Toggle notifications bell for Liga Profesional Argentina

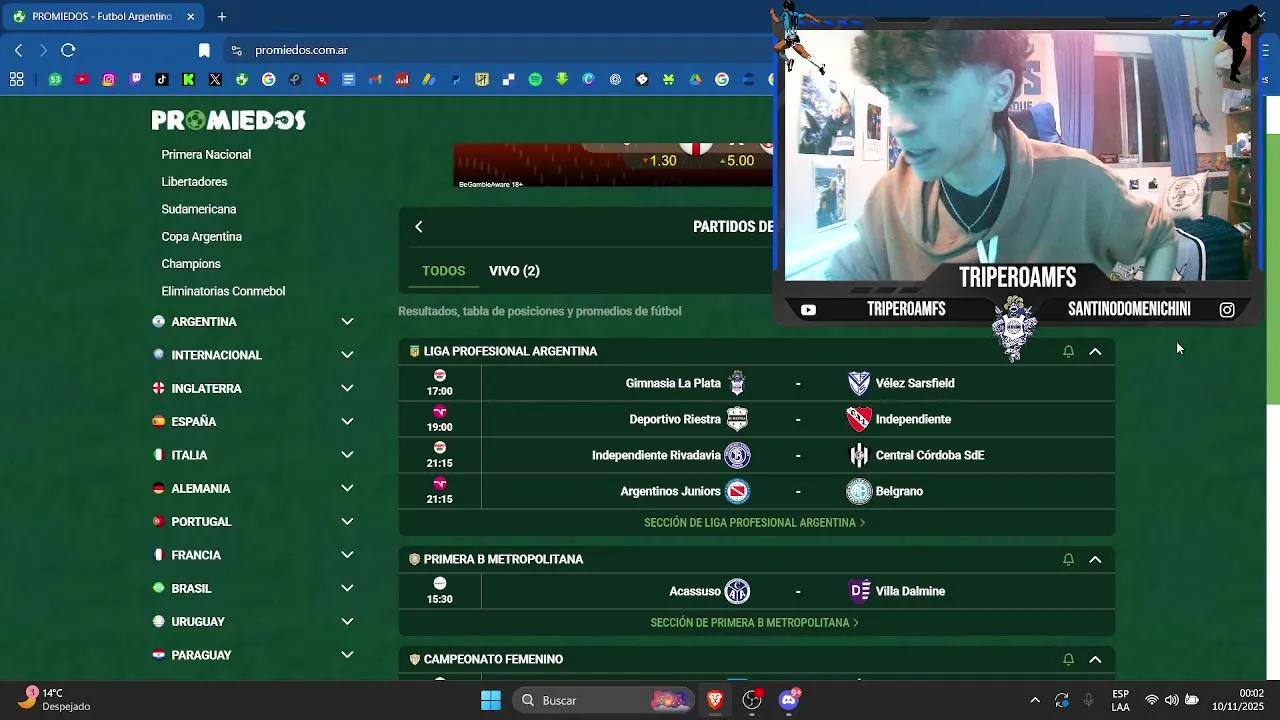(x=1068, y=351)
